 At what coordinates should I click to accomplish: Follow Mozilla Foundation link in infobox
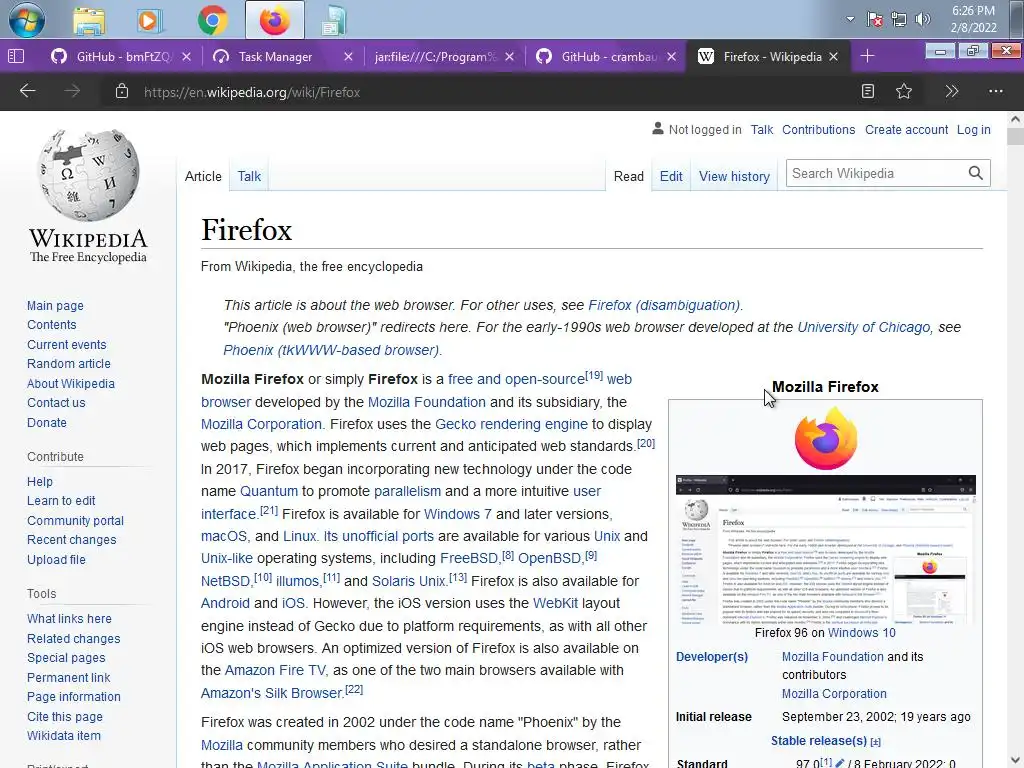click(833, 657)
